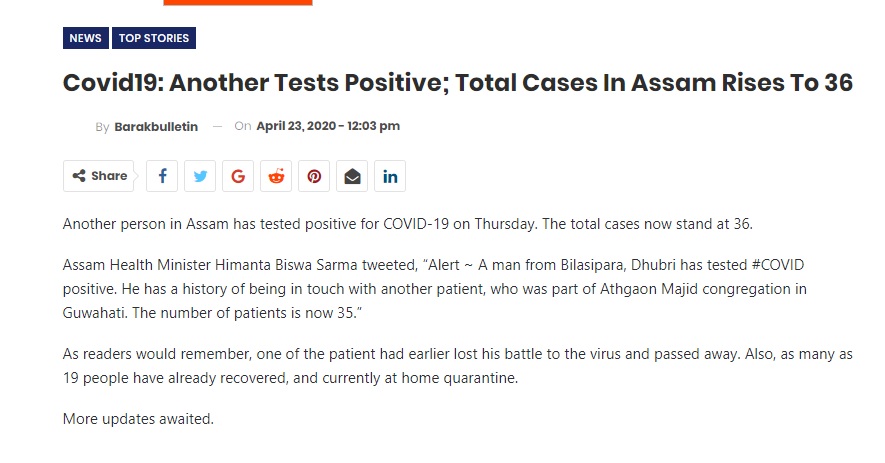Image resolution: width=885 pixels, height=463 pixels.
Task: Click the COVID-19 text in the first paragraph
Action: pyautogui.click(x=415, y=224)
